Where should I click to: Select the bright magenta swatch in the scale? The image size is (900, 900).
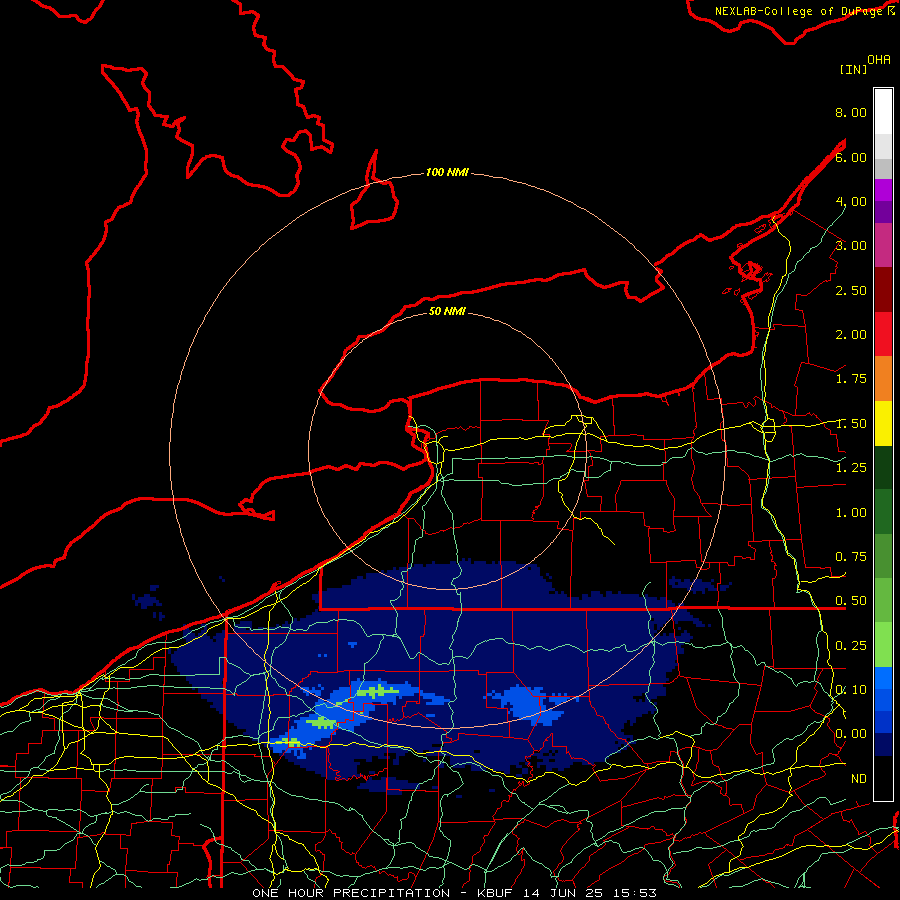[x=883, y=190]
